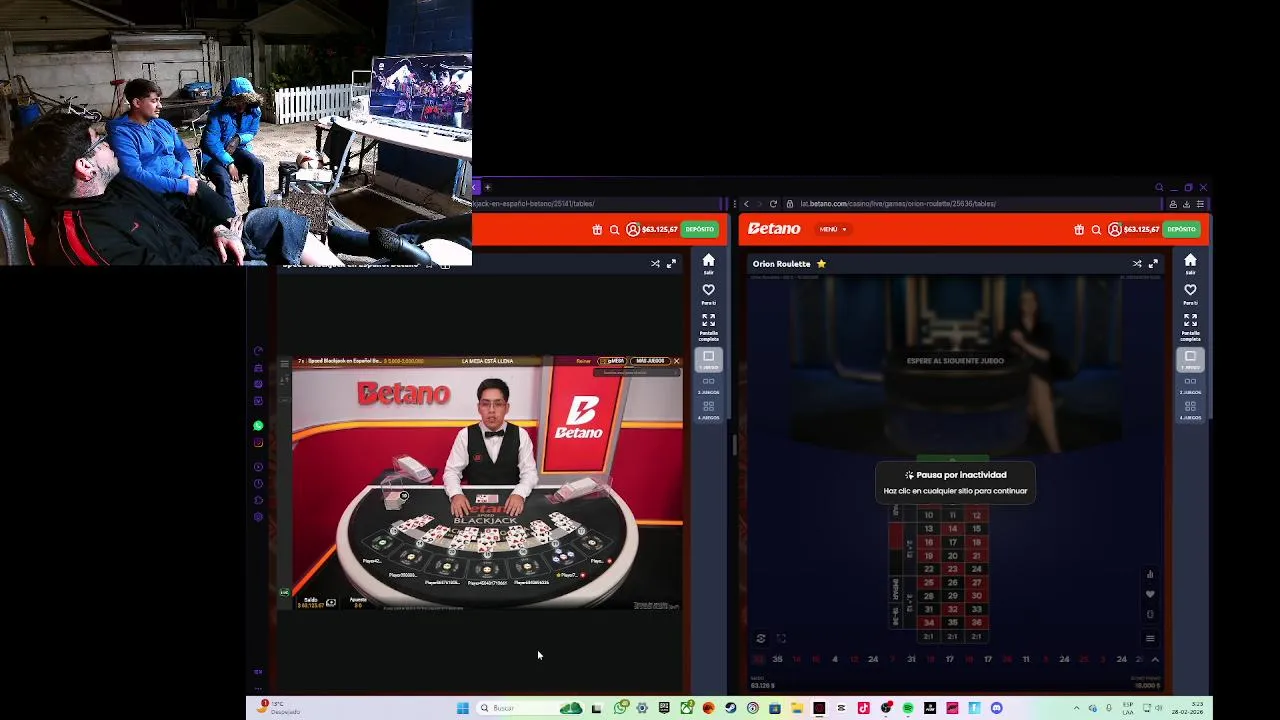Select 4 juegos layout in blackjack sidebar

(x=708, y=410)
